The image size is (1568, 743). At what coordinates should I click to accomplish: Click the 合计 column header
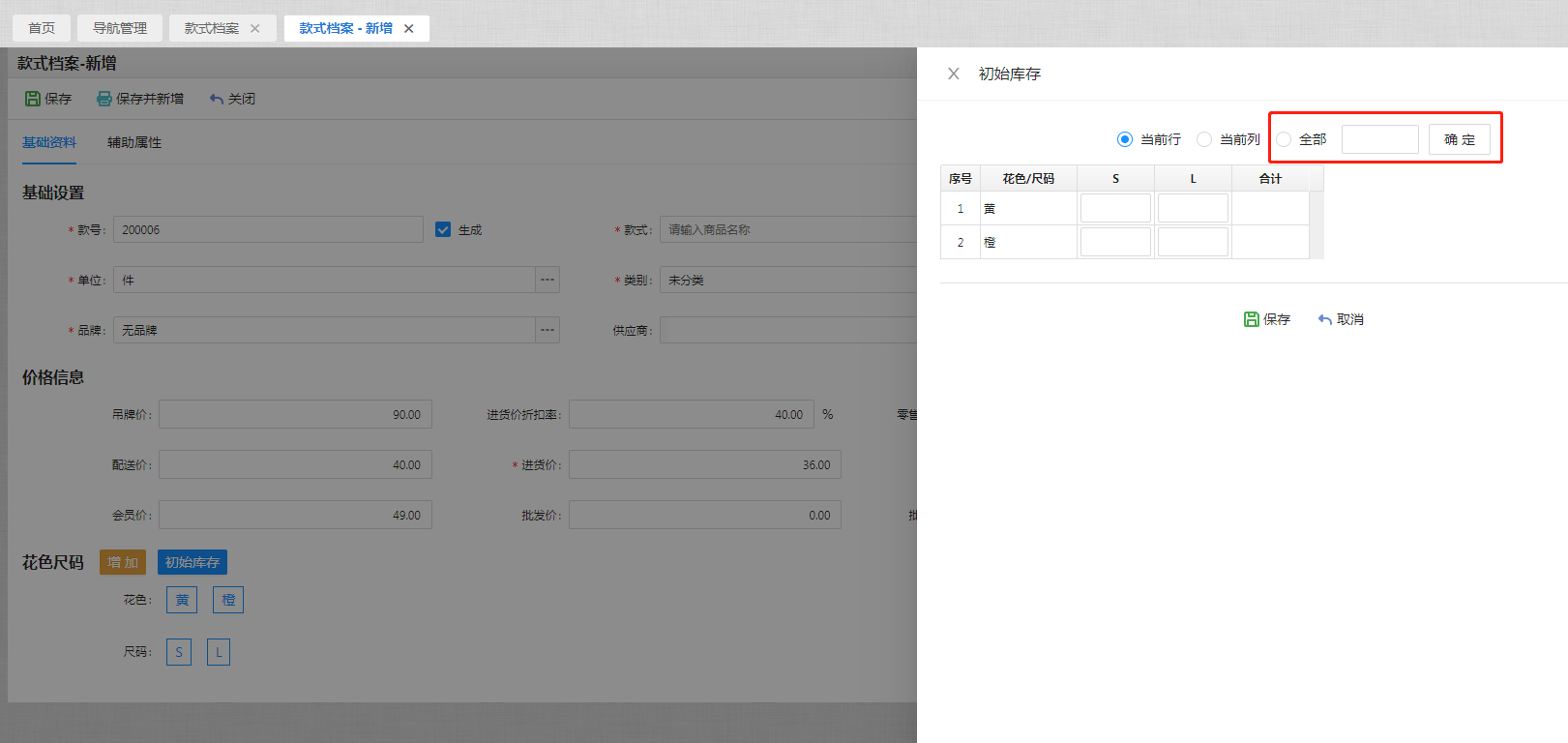pyautogui.click(x=1270, y=178)
